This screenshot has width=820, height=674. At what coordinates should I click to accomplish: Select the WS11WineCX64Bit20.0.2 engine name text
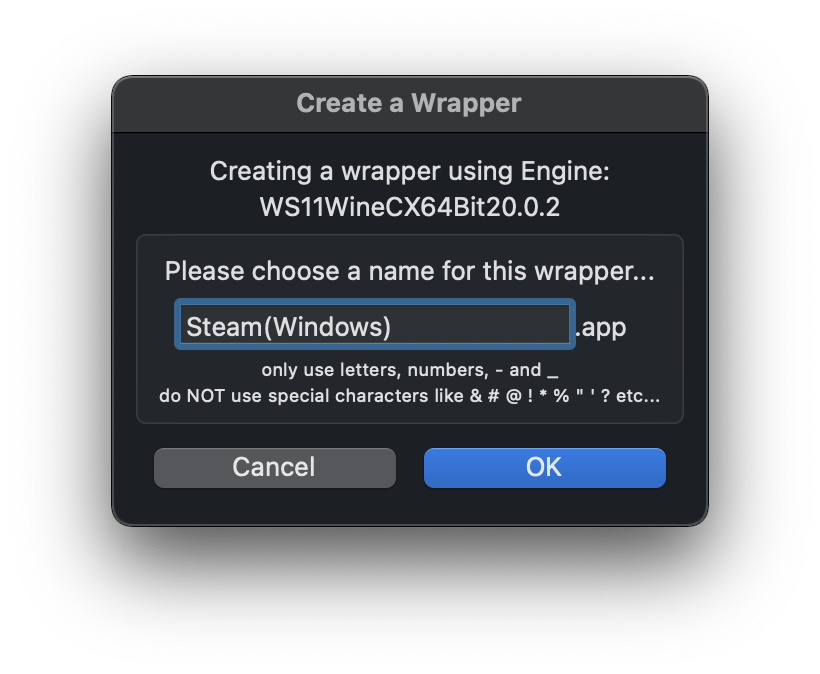click(x=409, y=207)
